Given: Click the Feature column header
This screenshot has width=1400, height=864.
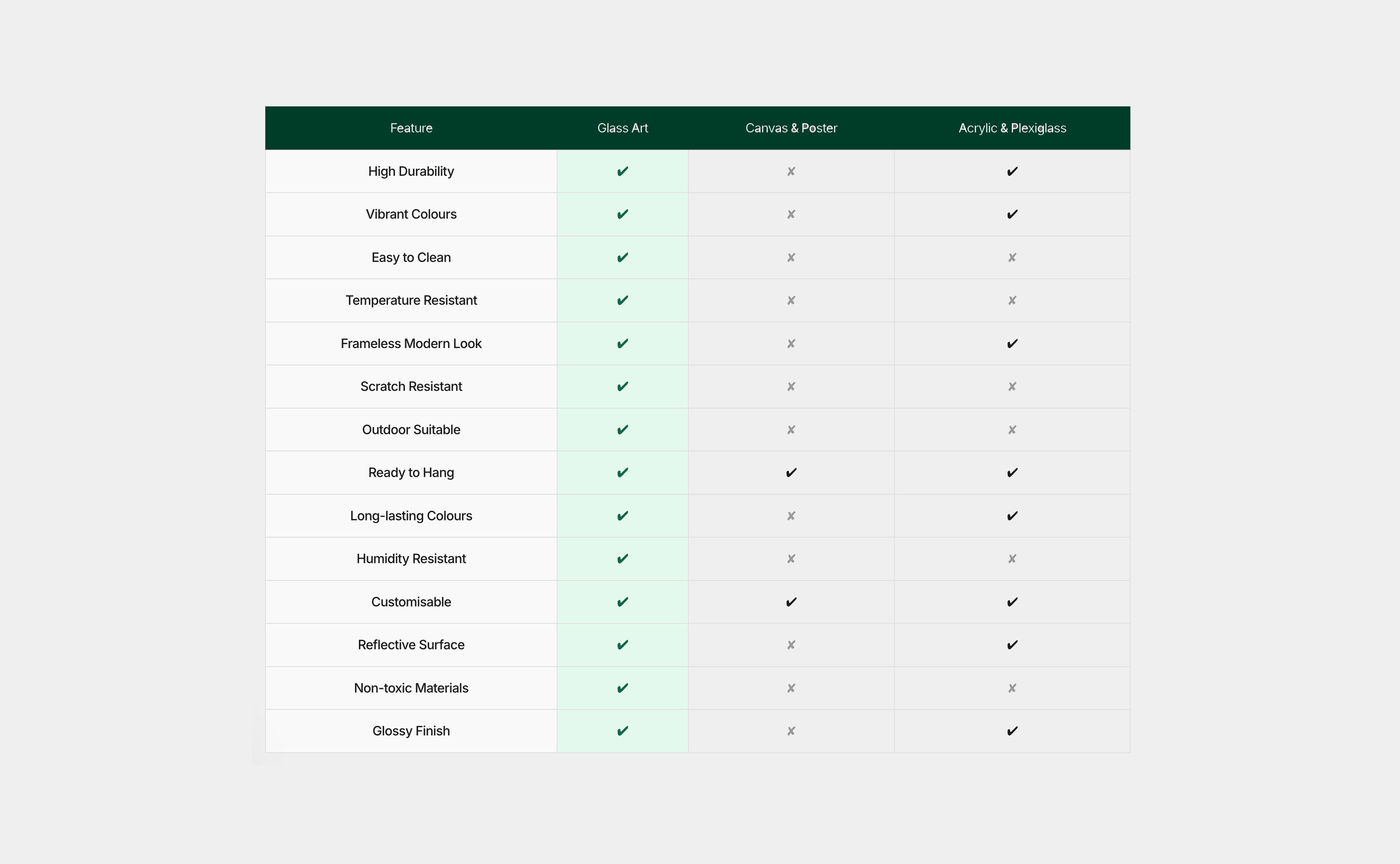Looking at the screenshot, I should (411, 128).
